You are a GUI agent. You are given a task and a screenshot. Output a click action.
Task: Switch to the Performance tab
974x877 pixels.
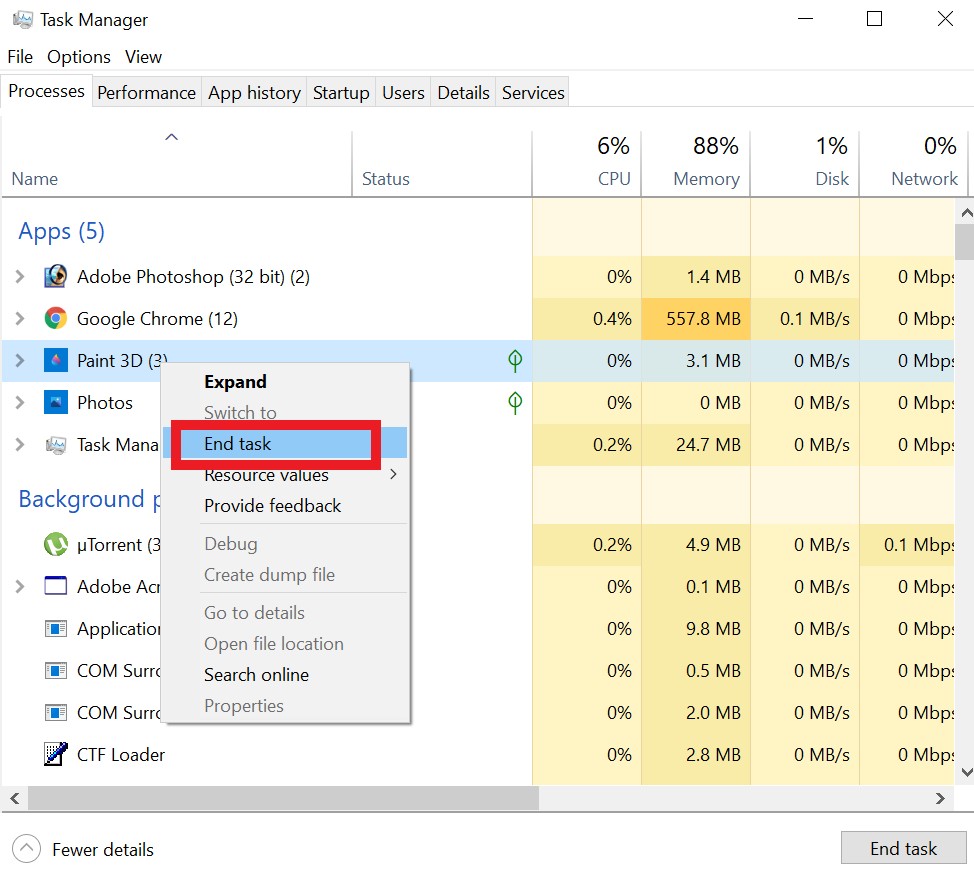pos(147,93)
